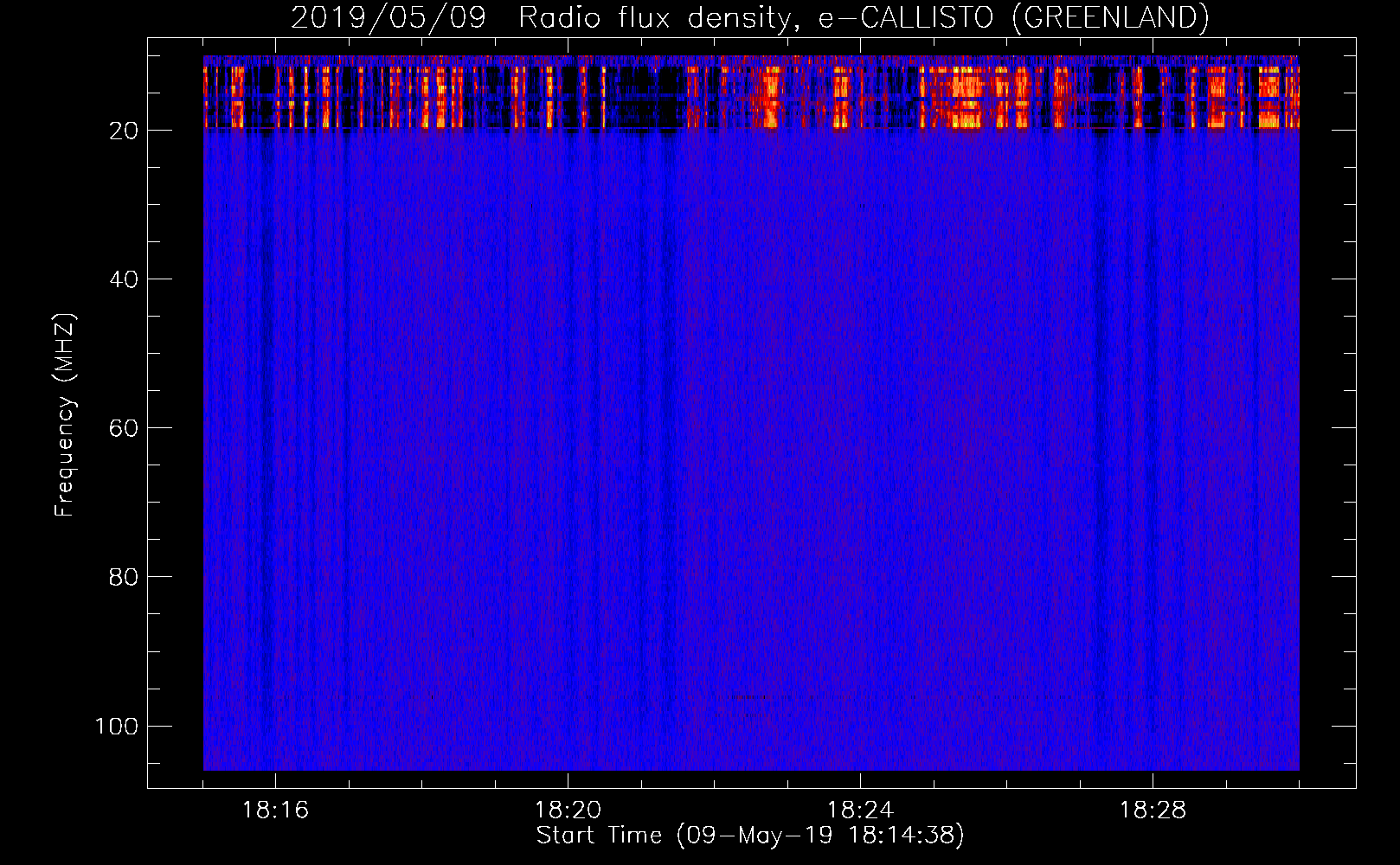This screenshot has width=1400, height=865.
Task: Click the '60' frequency tick label
Action: [124, 428]
